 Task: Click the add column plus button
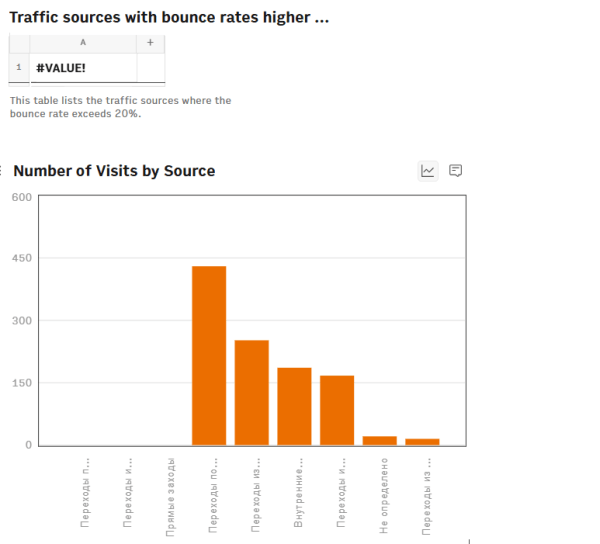click(x=150, y=43)
